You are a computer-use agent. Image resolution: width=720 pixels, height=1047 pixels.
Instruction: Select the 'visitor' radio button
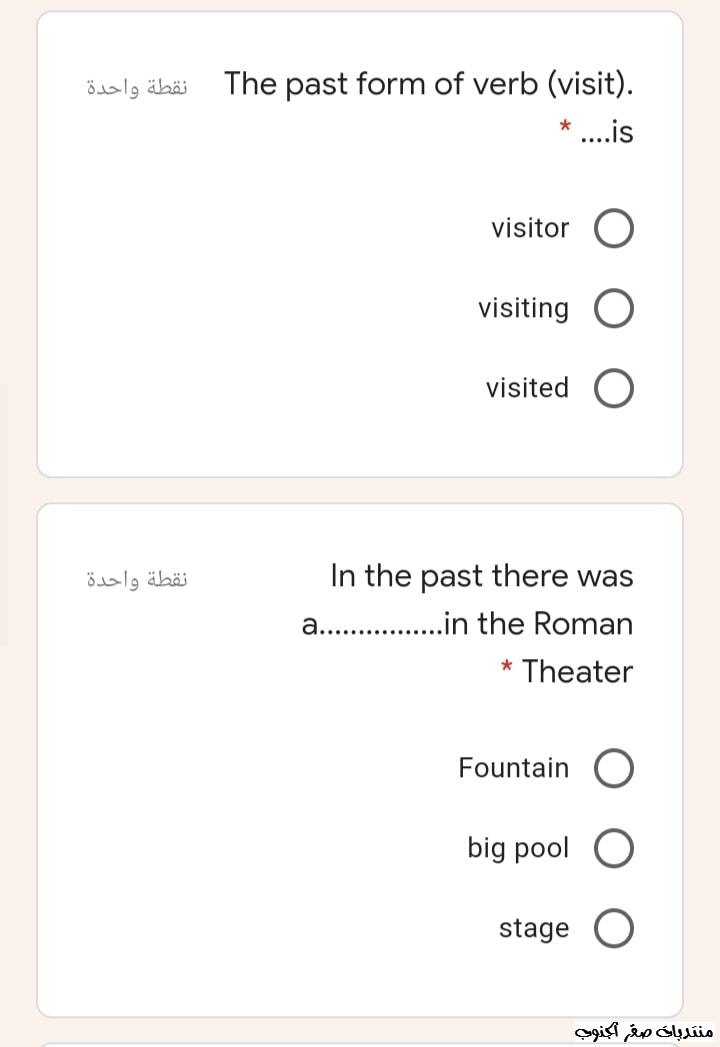pyautogui.click(x=614, y=229)
